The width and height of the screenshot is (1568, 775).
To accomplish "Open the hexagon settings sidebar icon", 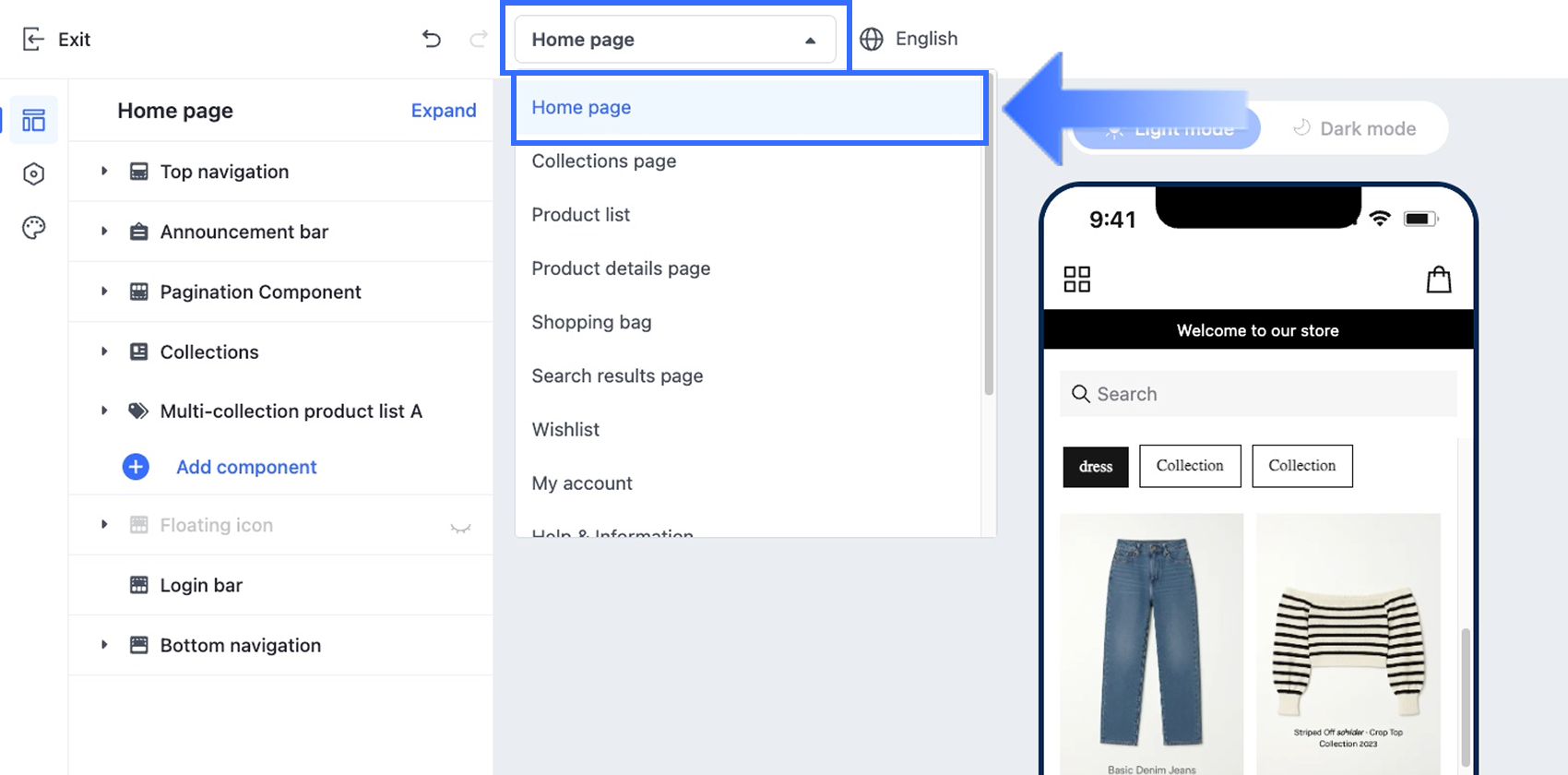I will tap(34, 174).
